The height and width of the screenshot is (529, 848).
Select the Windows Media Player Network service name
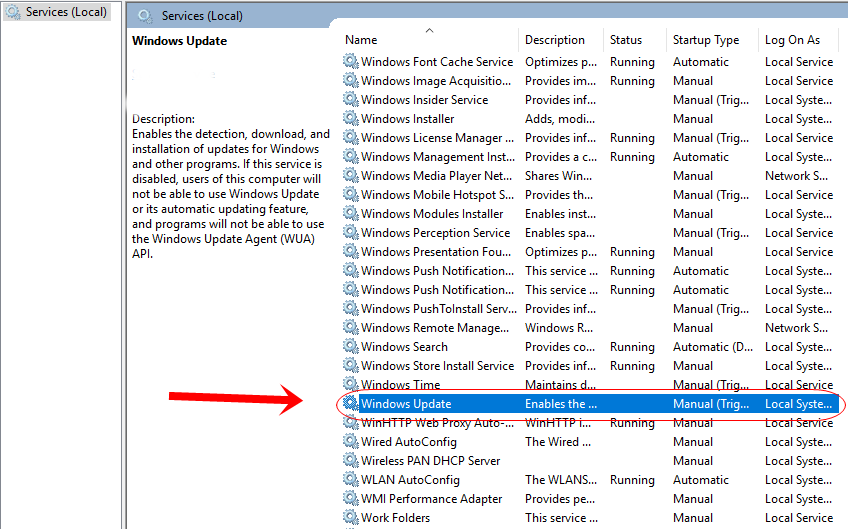436,176
